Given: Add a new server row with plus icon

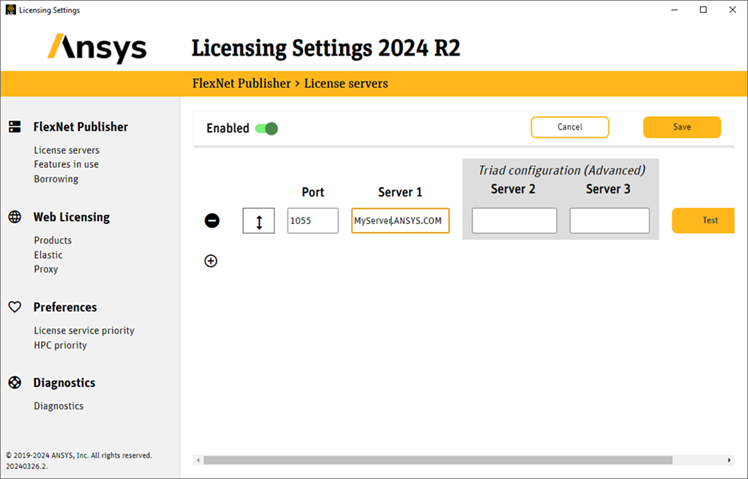Looking at the screenshot, I should [x=211, y=261].
